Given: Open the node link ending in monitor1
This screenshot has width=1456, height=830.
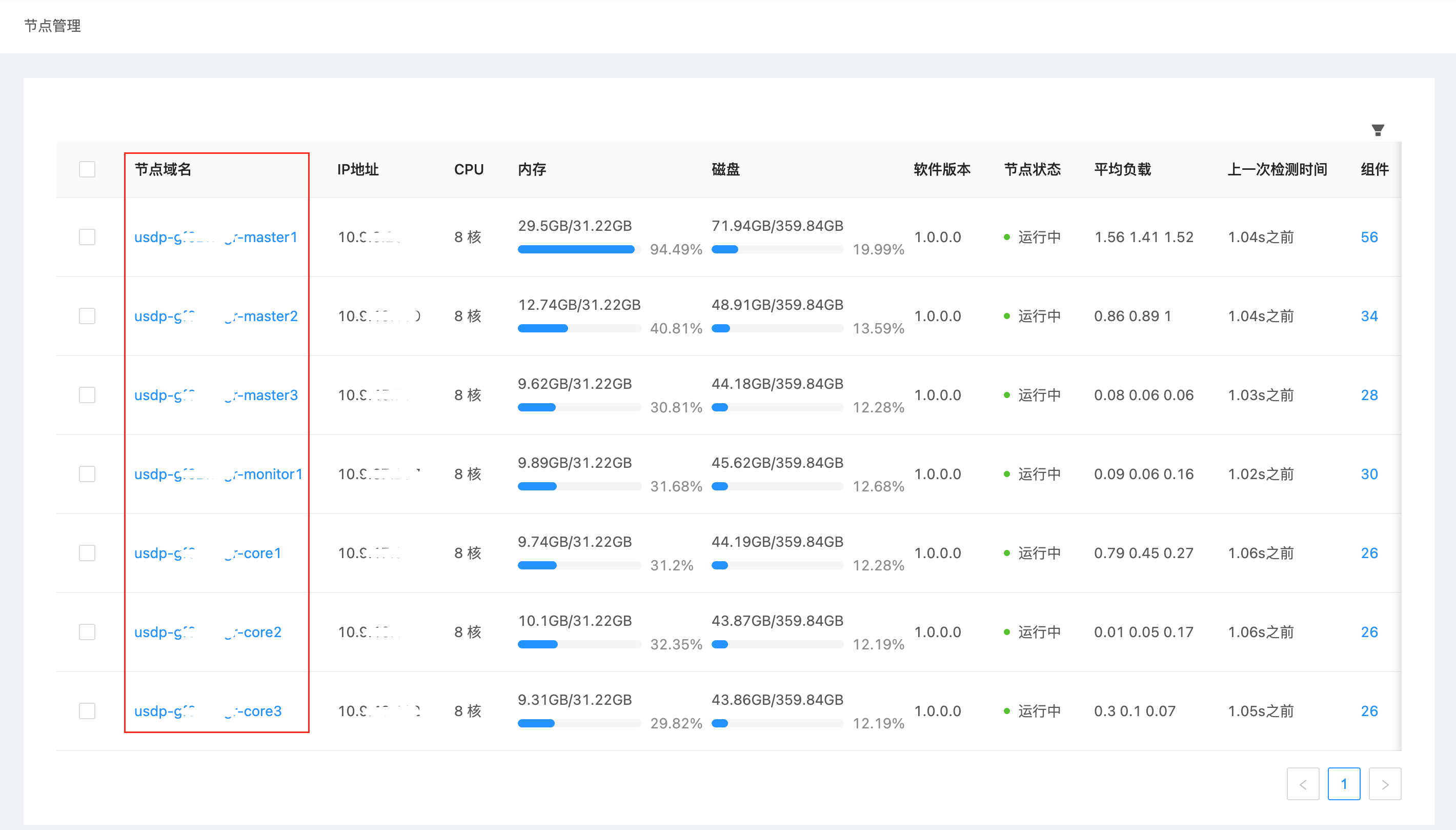Looking at the screenshot, I should [x=218, y=473].
